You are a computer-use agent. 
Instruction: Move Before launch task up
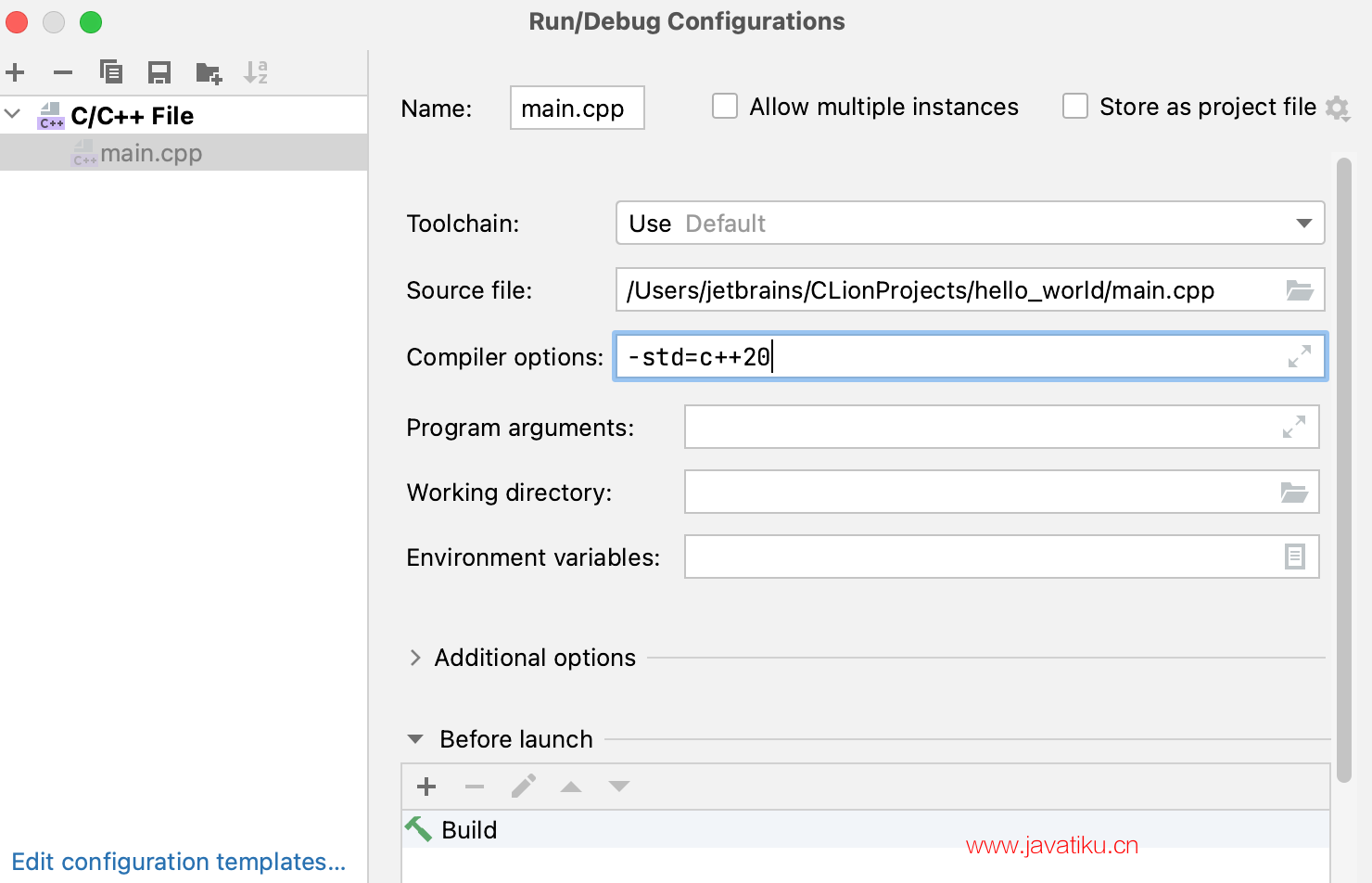pos(571,787)
